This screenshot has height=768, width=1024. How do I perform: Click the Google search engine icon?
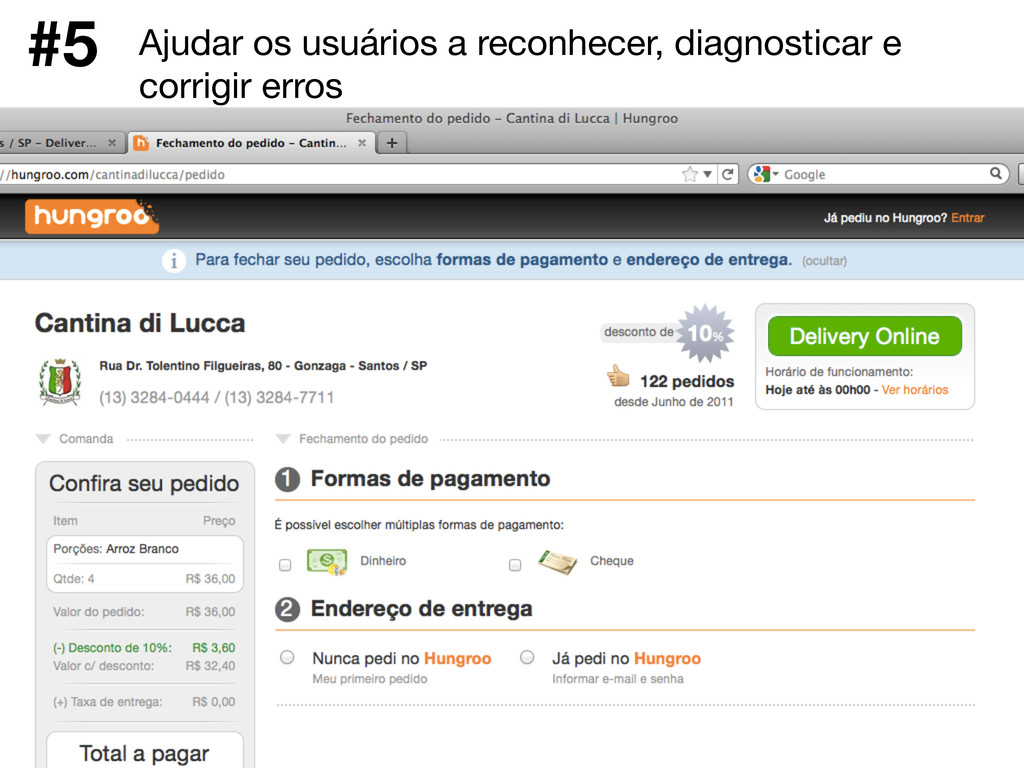[761, 174]
